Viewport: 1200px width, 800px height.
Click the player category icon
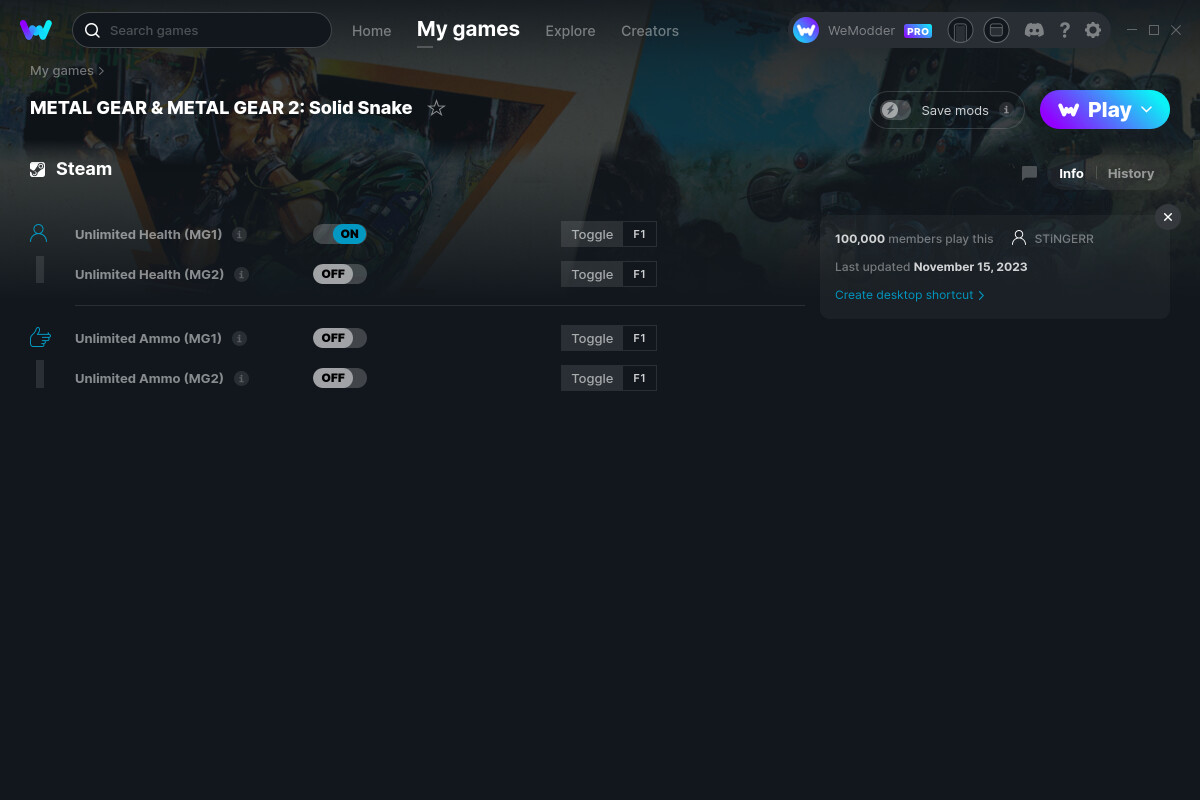39,233
